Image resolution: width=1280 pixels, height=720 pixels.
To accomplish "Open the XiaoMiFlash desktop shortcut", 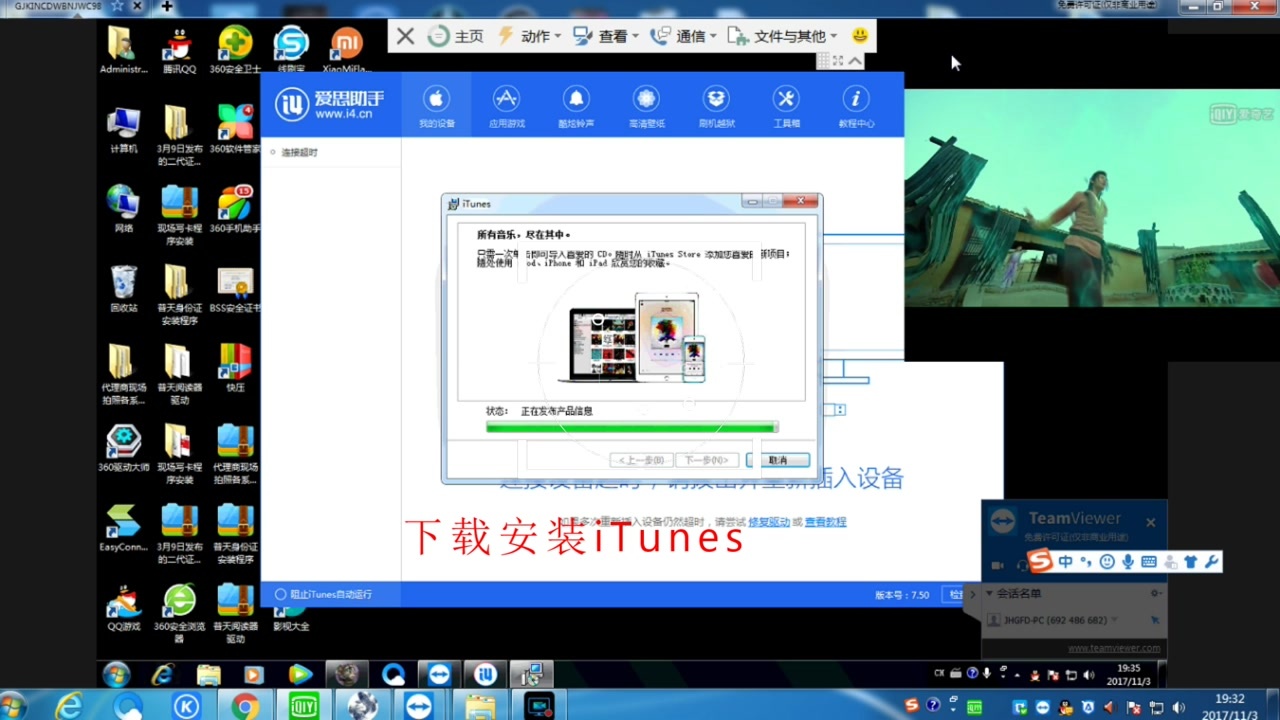I will [x=346, y=50].
